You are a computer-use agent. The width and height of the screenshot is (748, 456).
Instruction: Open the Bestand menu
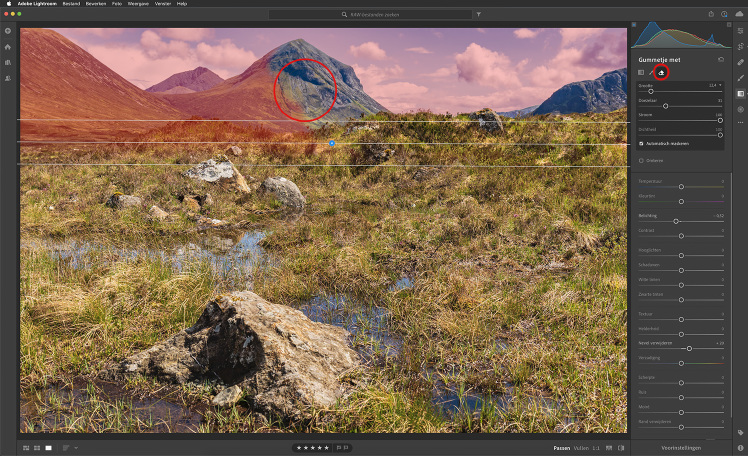[x=71, y=3]
